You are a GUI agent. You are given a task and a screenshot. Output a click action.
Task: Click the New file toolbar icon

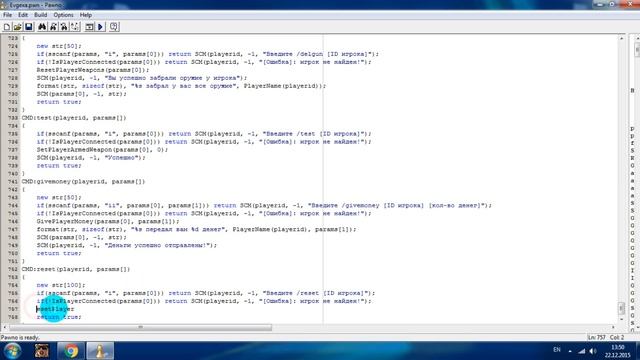coord(7,27)
